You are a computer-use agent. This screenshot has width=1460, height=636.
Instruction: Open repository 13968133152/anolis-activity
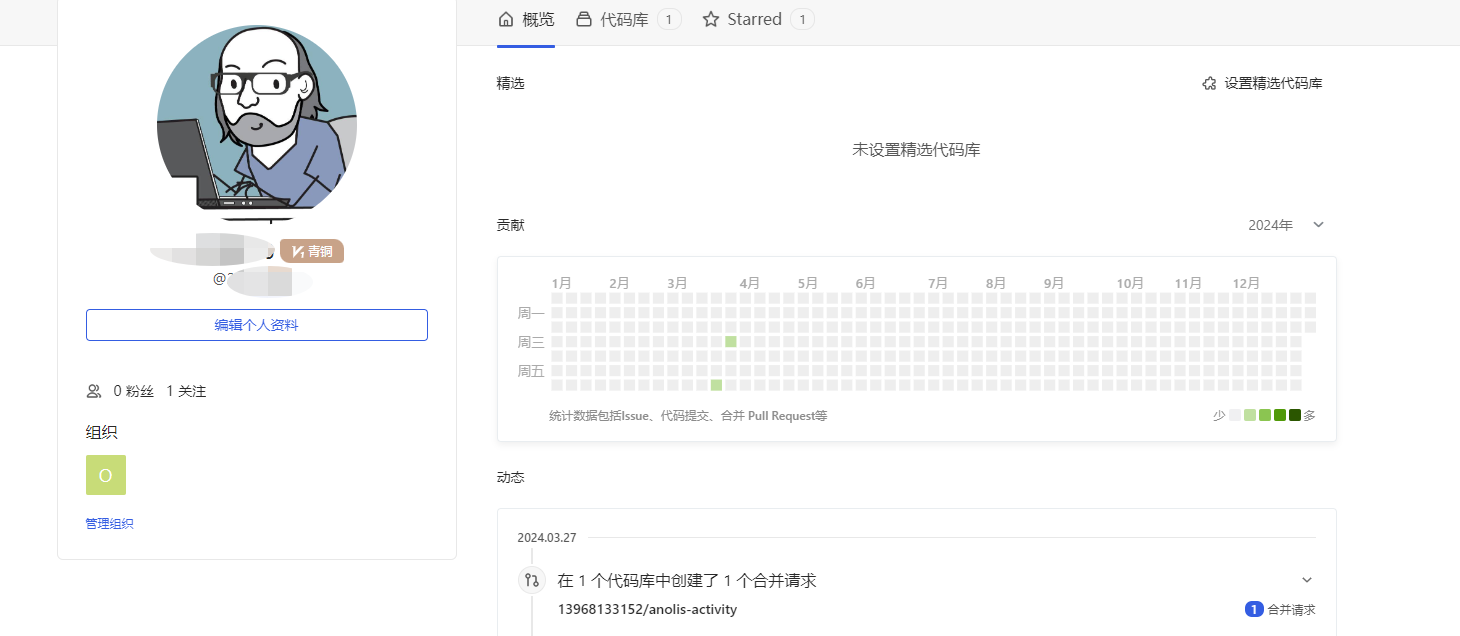(x=647, y=609)
